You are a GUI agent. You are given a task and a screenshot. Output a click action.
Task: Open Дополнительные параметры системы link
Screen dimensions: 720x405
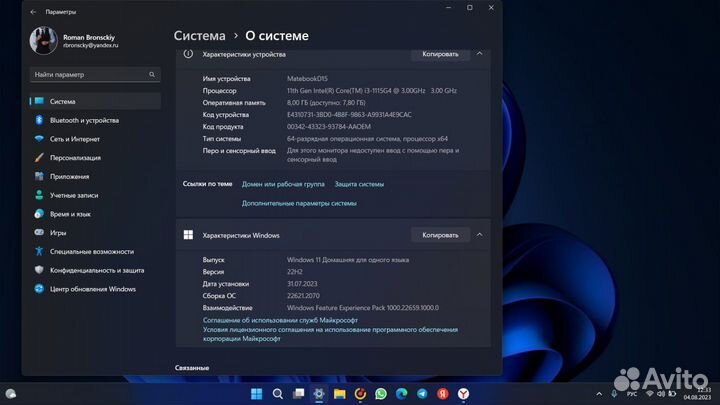(299, 203)
